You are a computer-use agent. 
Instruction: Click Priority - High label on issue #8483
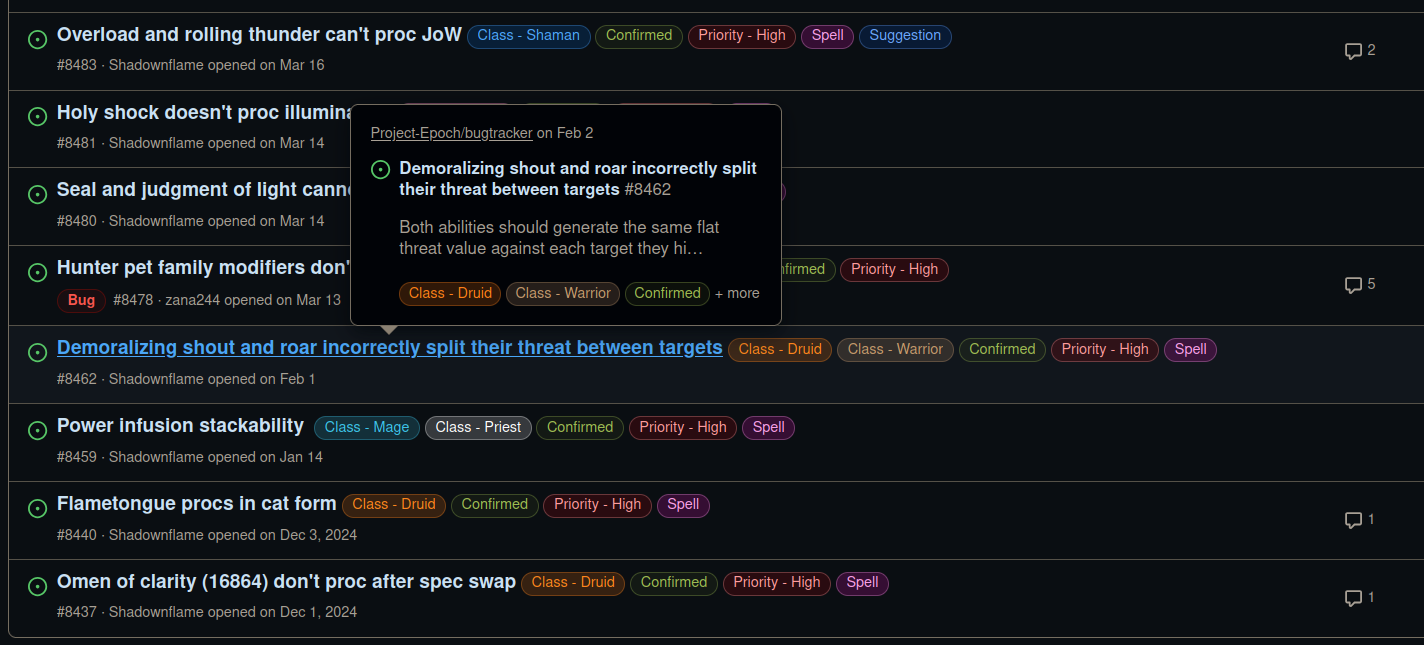742,36
